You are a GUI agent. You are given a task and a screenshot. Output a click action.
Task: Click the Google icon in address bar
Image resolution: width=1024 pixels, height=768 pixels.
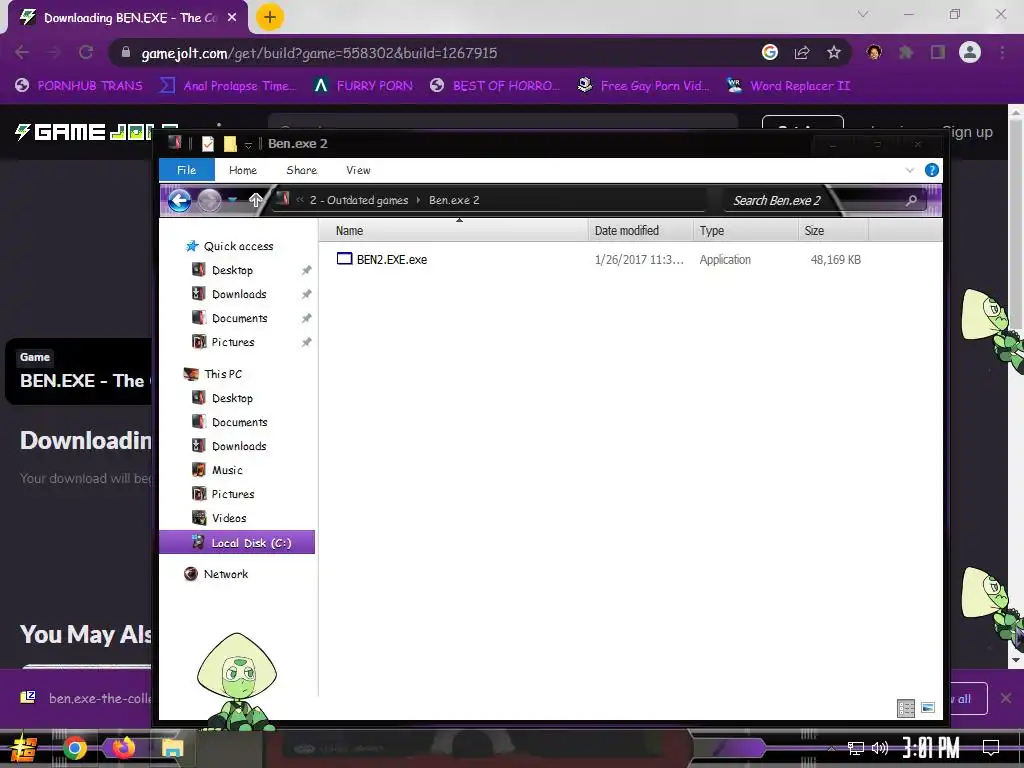tap(769, 52)
